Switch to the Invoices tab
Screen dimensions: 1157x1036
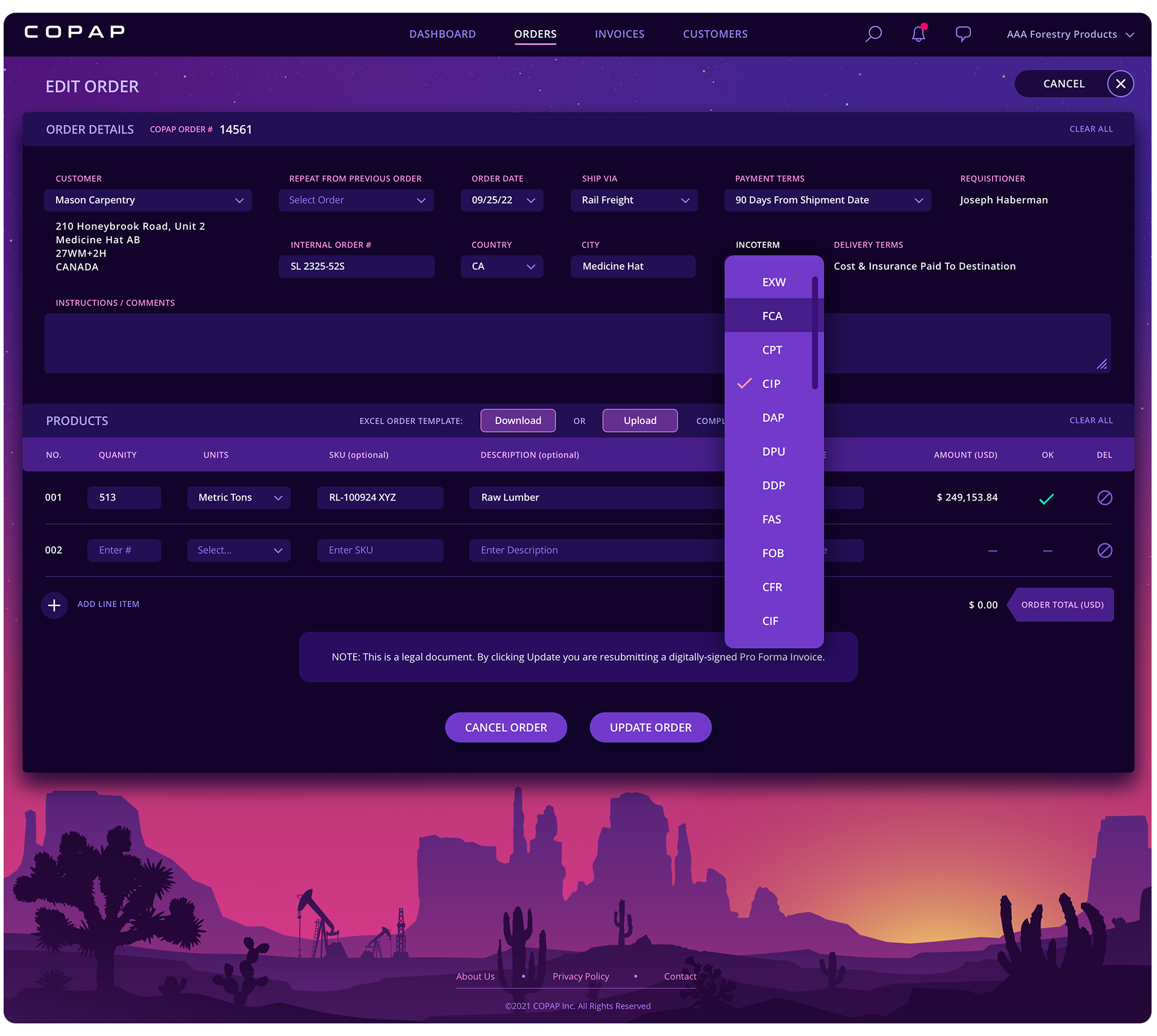619,34
